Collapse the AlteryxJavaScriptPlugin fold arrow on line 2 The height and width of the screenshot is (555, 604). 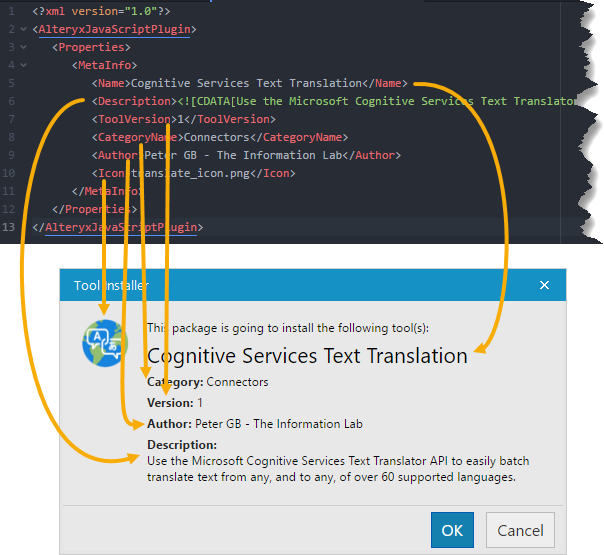[23, 29]
